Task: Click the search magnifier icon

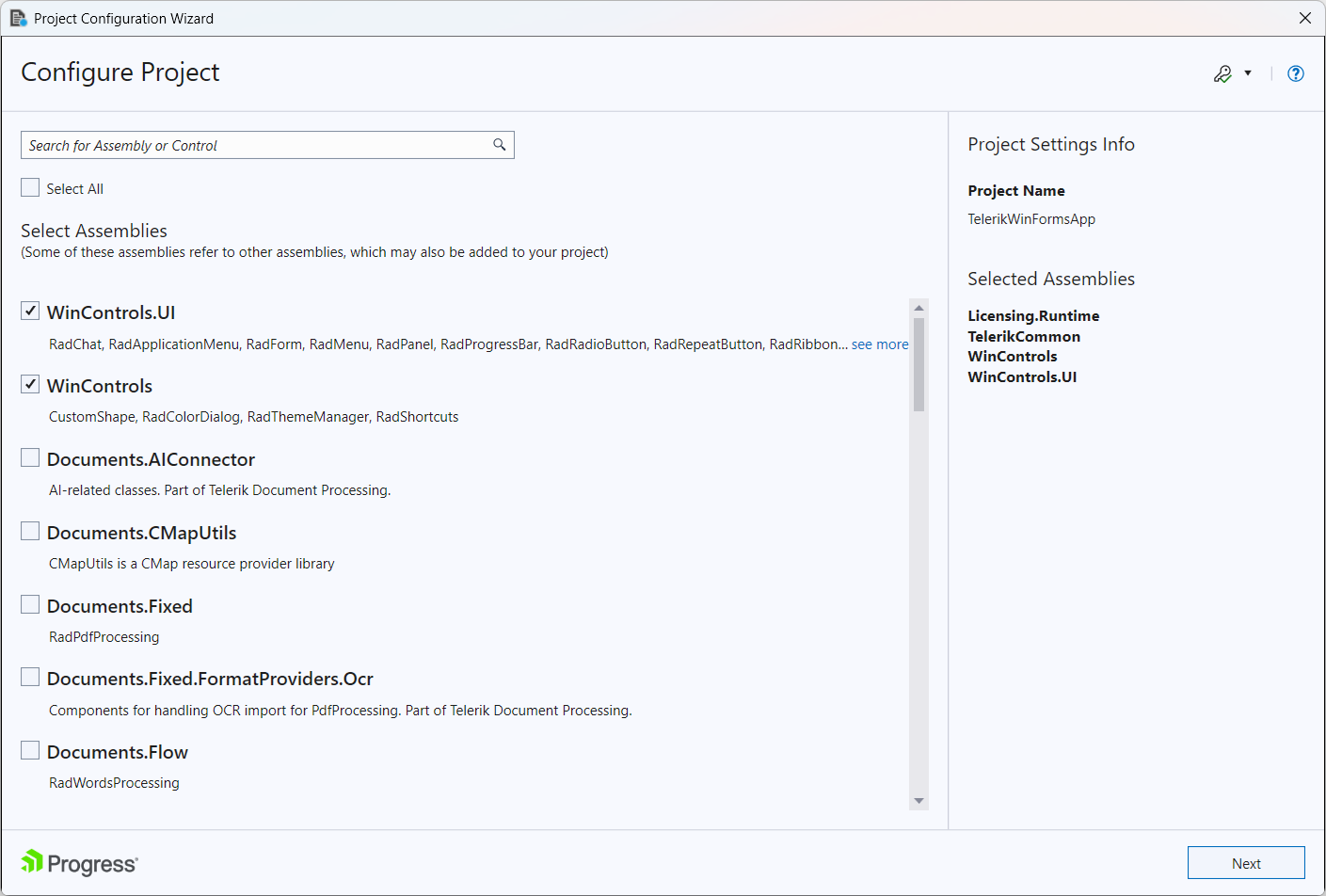Action: click(x=499, y=145)
